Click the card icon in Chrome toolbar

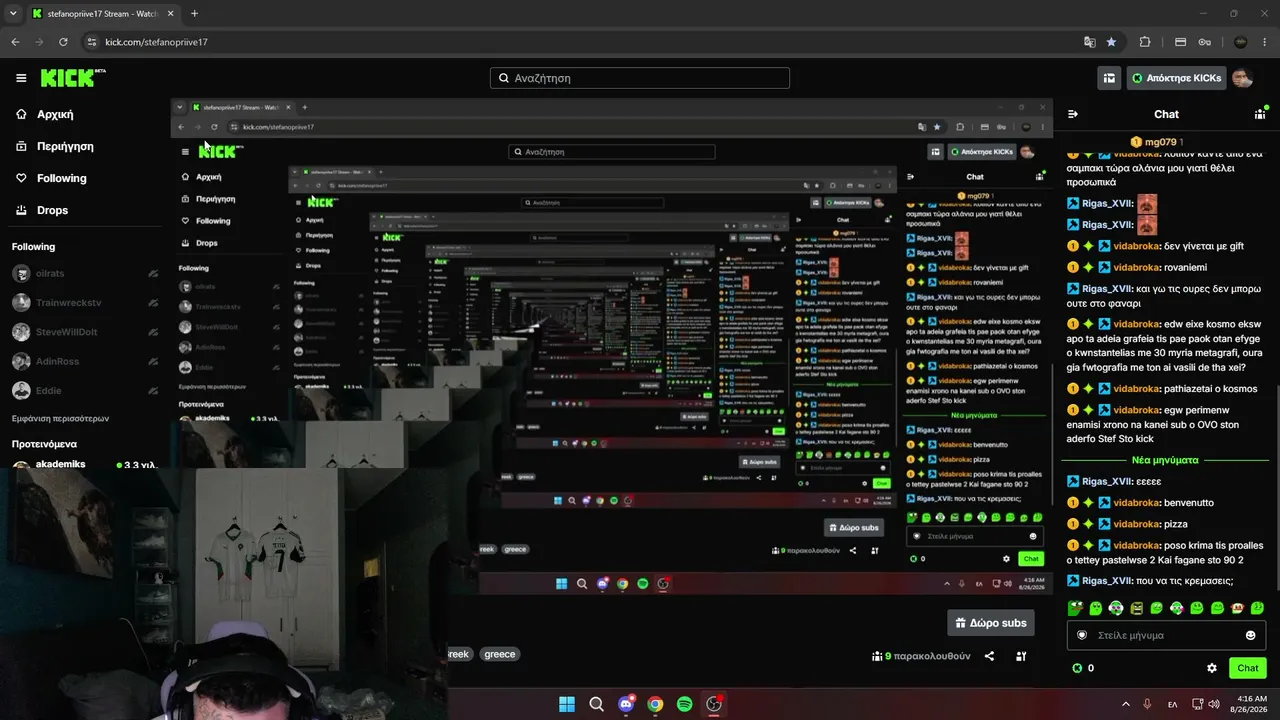point(1180,42)
